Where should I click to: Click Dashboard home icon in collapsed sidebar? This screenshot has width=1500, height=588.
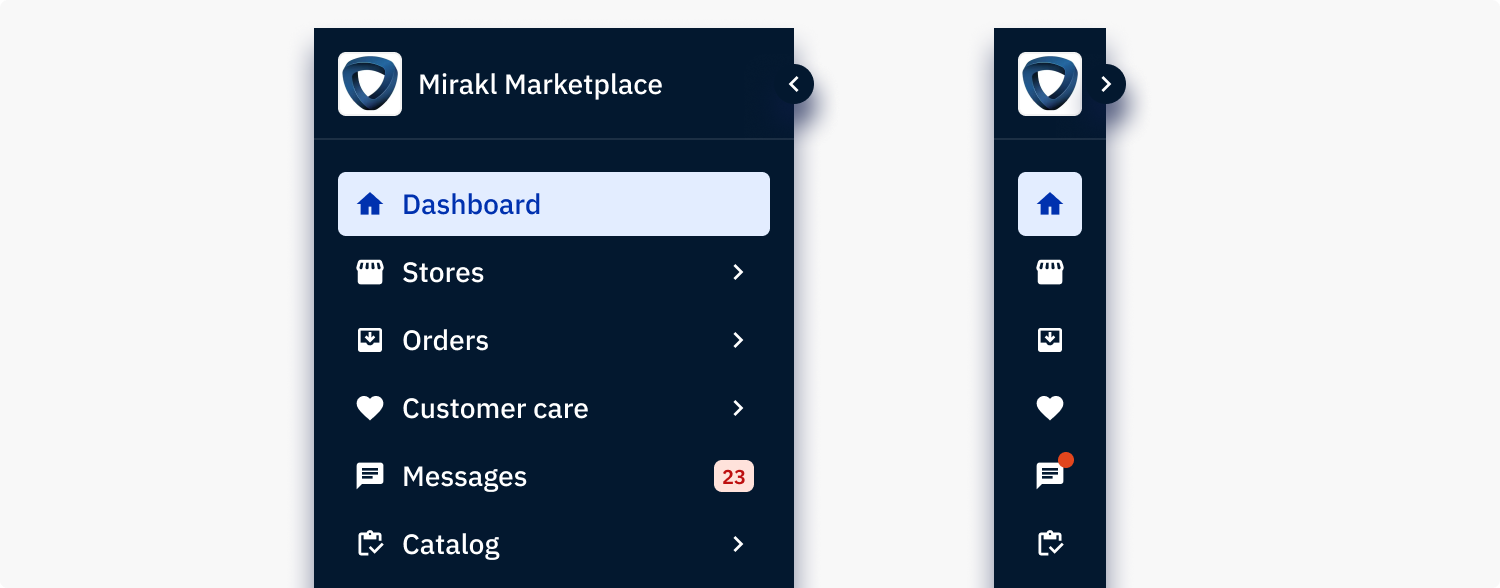[1049, 204]
